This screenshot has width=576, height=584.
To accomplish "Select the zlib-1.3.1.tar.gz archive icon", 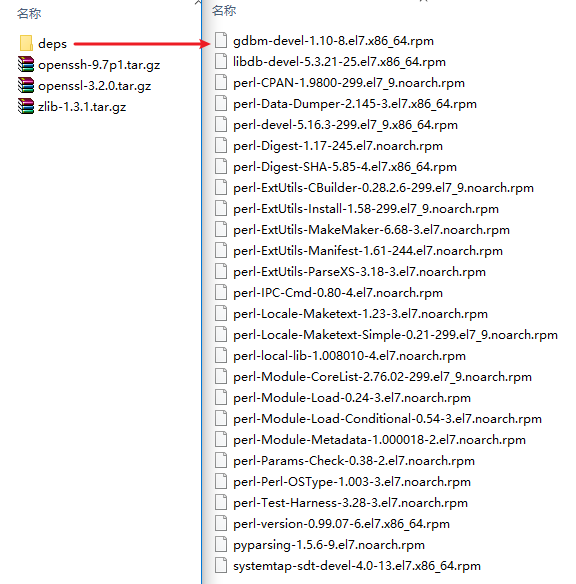I will coord(26,106).
